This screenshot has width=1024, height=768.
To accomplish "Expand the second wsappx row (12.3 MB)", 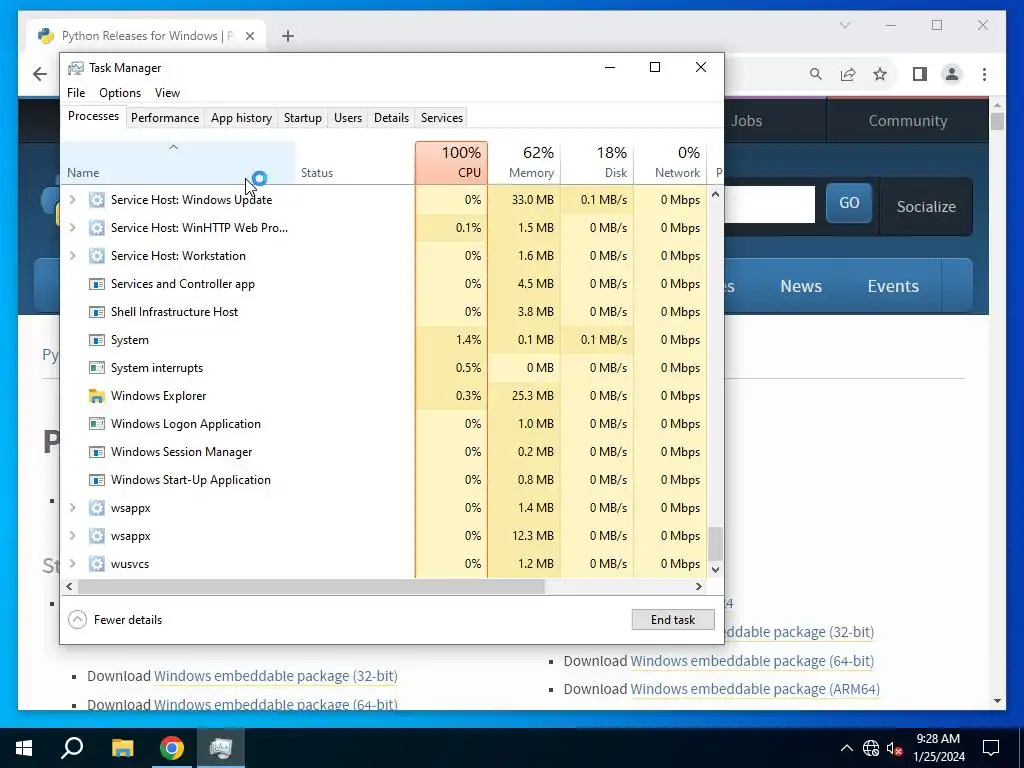I will click(72, 536).
